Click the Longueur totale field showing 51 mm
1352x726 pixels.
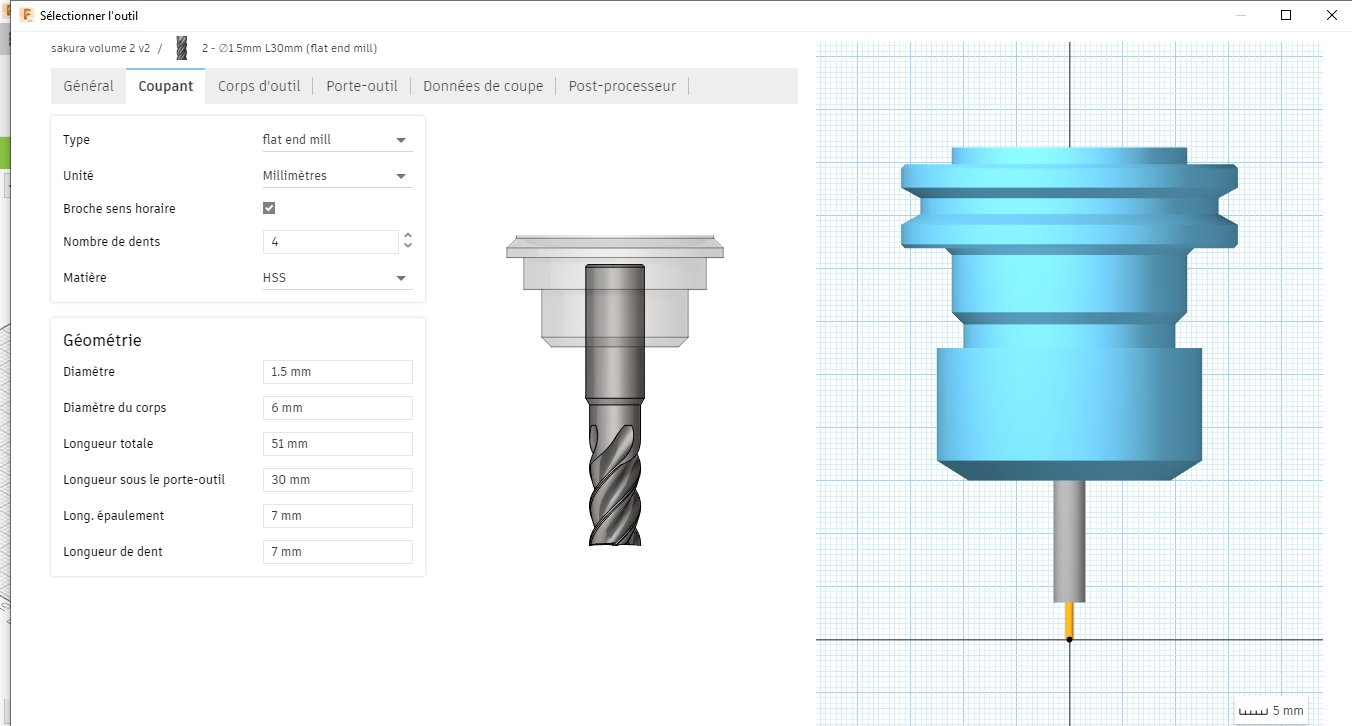(x=338, y=444)
